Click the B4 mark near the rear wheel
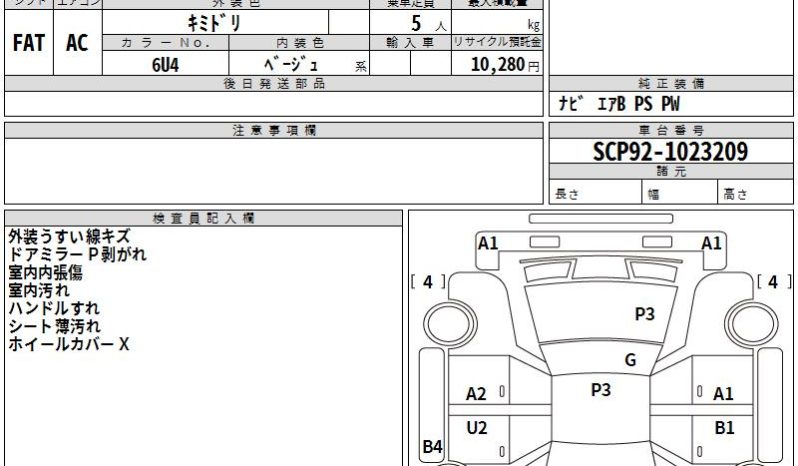 point(432,447)
